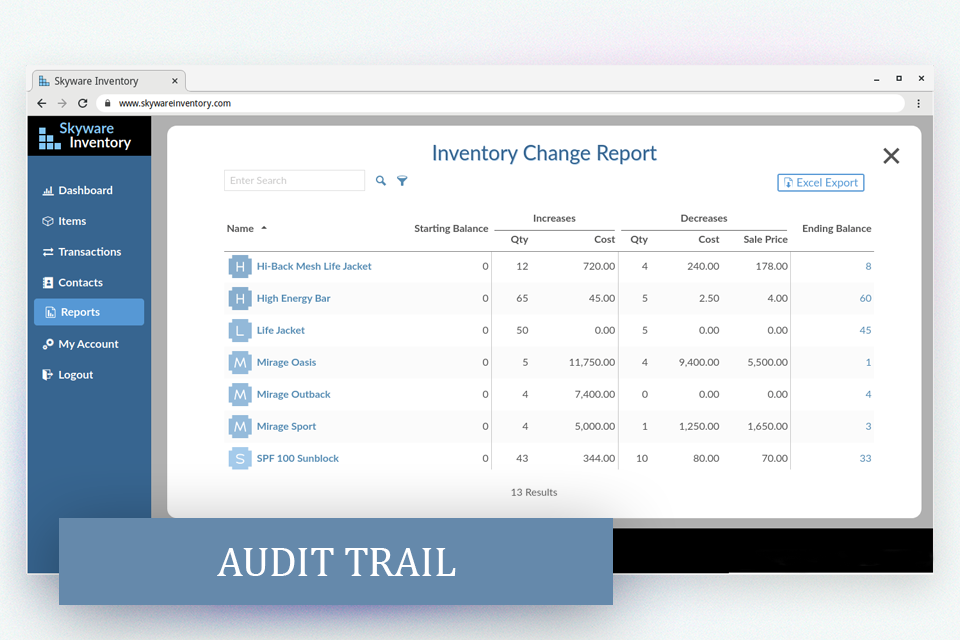Open the Mirage Oasis item link
Screen dimensions: 960x640
tap(287, 362)
